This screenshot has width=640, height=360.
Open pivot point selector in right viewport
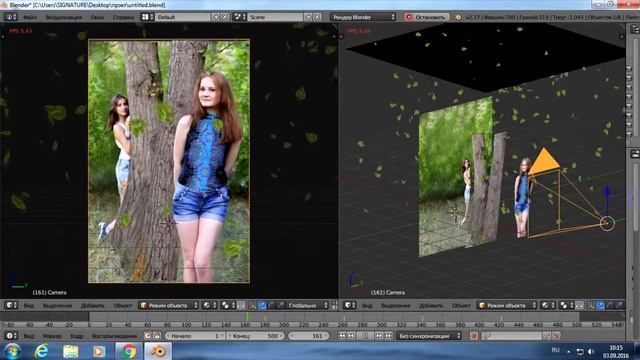(566, 305)
